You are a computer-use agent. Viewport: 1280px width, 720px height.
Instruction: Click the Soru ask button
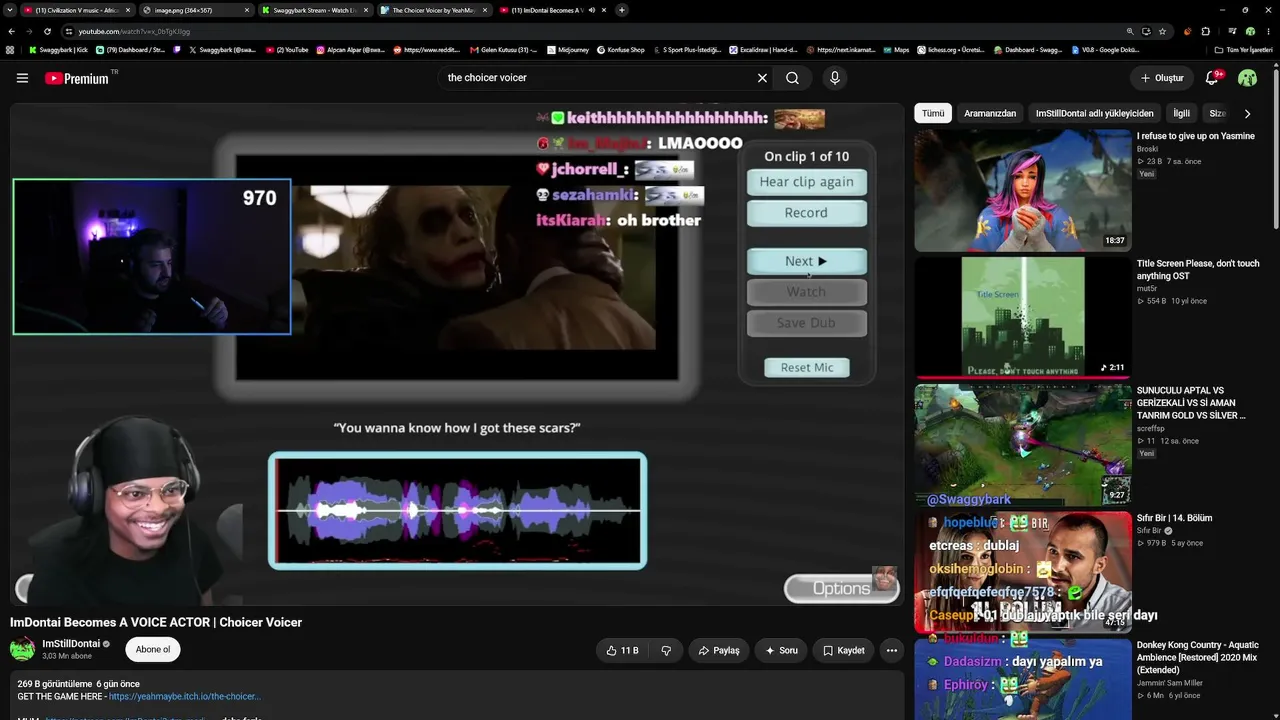click(x=781, y=650)
